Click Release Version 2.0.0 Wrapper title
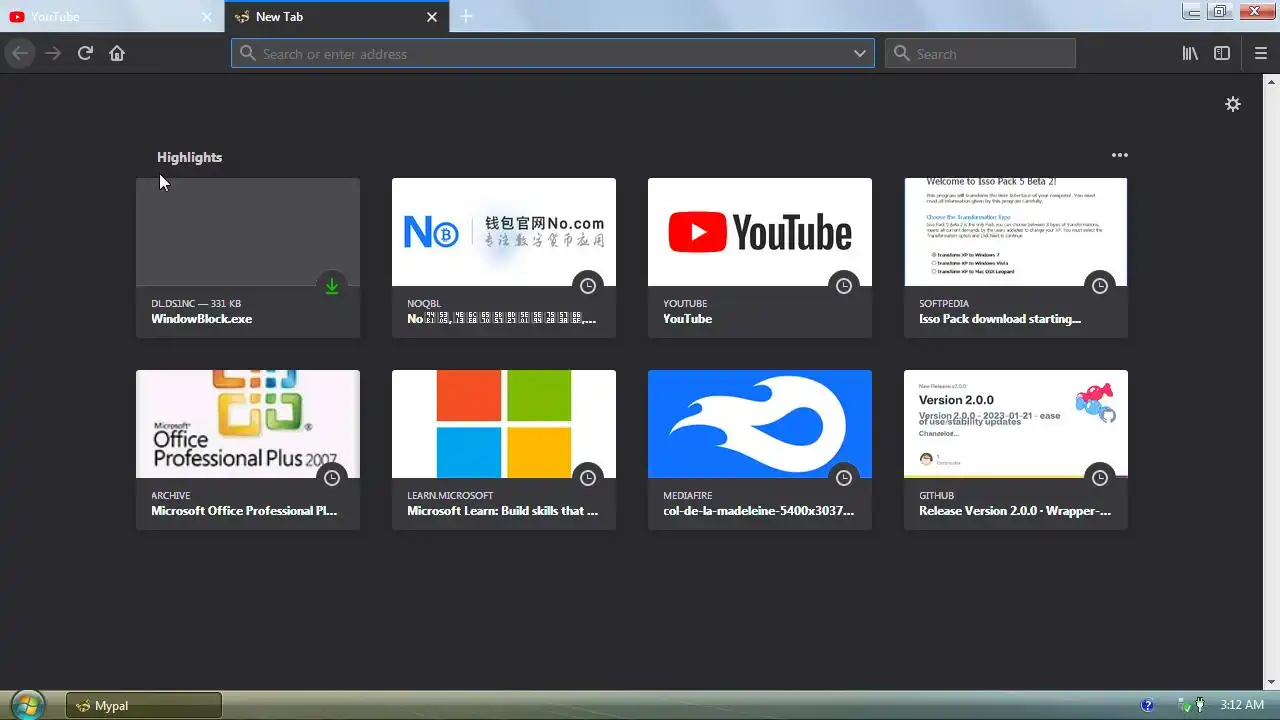The width and height of the screenshot is (1280, 720). pos(1015,511)
